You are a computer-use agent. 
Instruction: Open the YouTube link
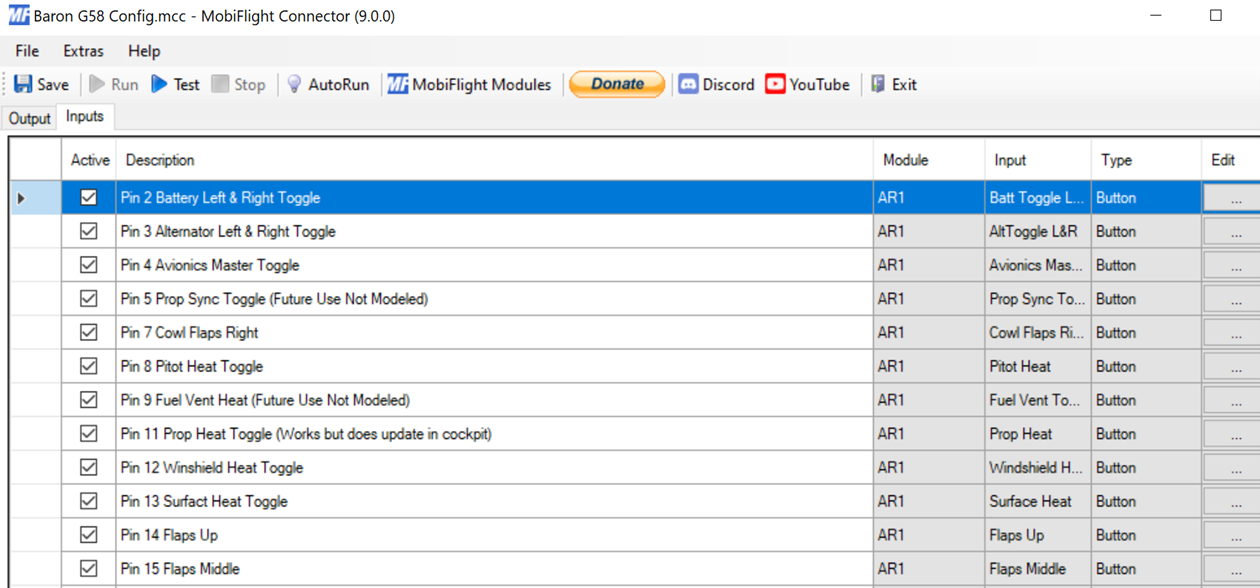[807, 84]
